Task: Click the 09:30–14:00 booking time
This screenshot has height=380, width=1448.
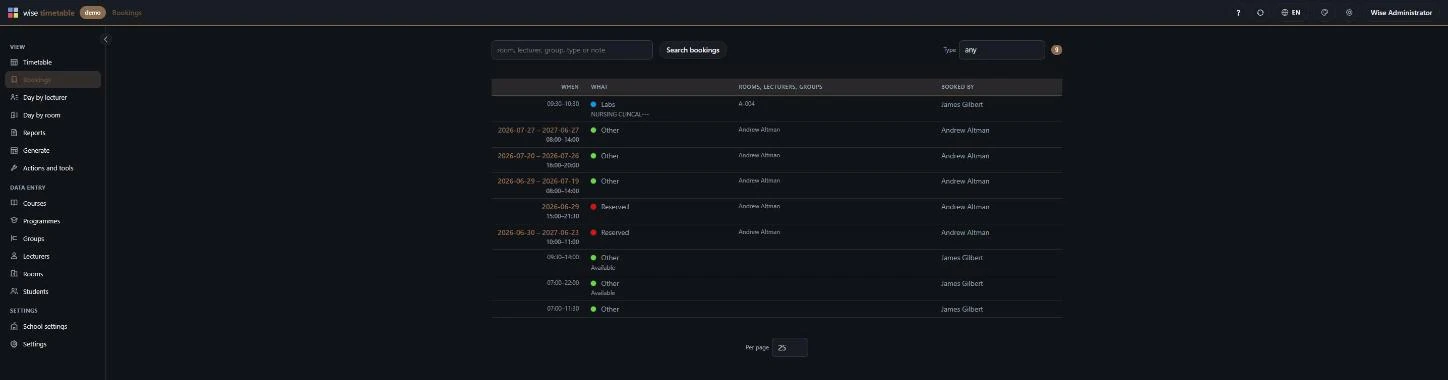Action: click(x=563, y=258)
